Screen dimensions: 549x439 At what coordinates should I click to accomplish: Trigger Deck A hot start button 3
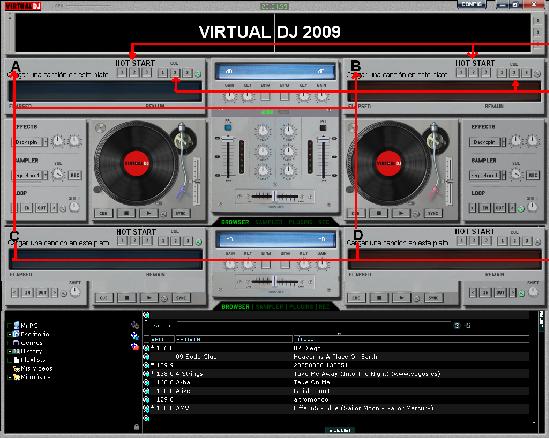pos(146,72)
